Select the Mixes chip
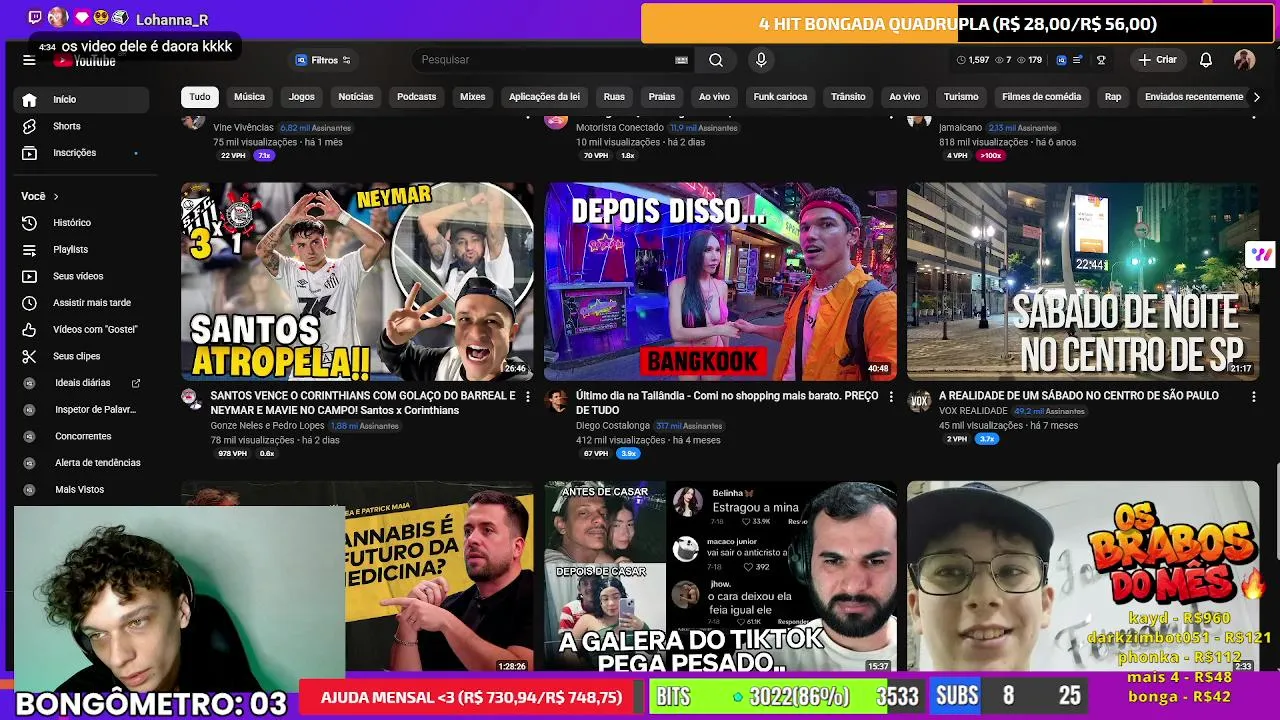The image size is (1280, 720). (x=472, y=97)
